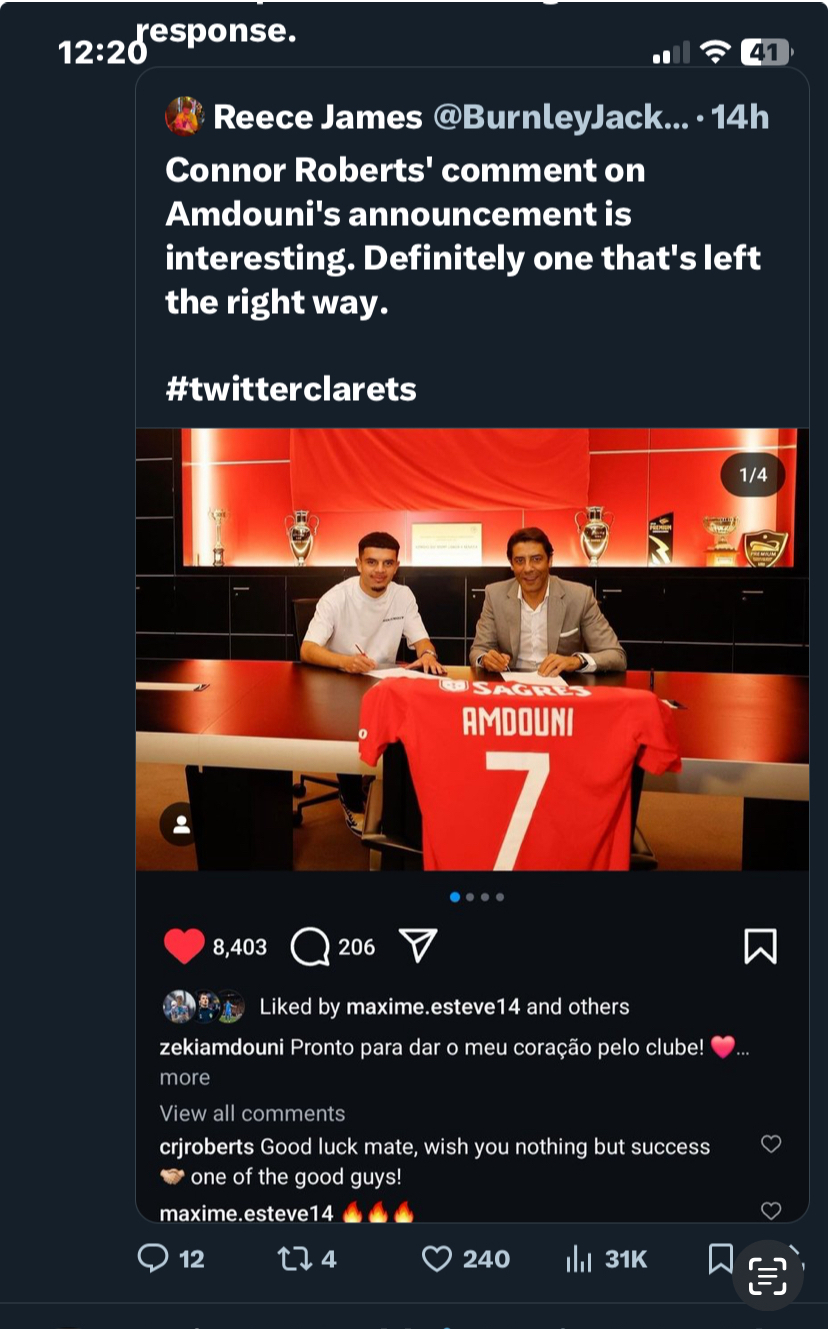Tap the Instagram share paper-plane icon
The height and width of the screenshot is (1329, 828).
418,946
